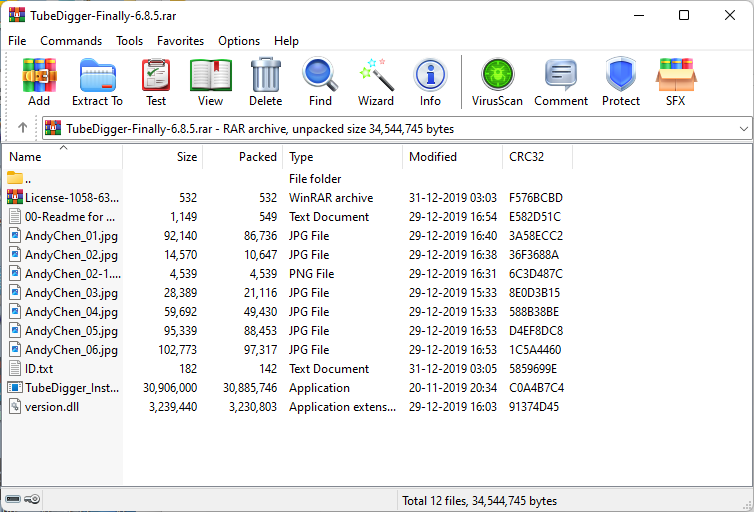
Task: Select the AndyChen_03.jpg file name
Action: pyautogui.click(x=71, y=293)
